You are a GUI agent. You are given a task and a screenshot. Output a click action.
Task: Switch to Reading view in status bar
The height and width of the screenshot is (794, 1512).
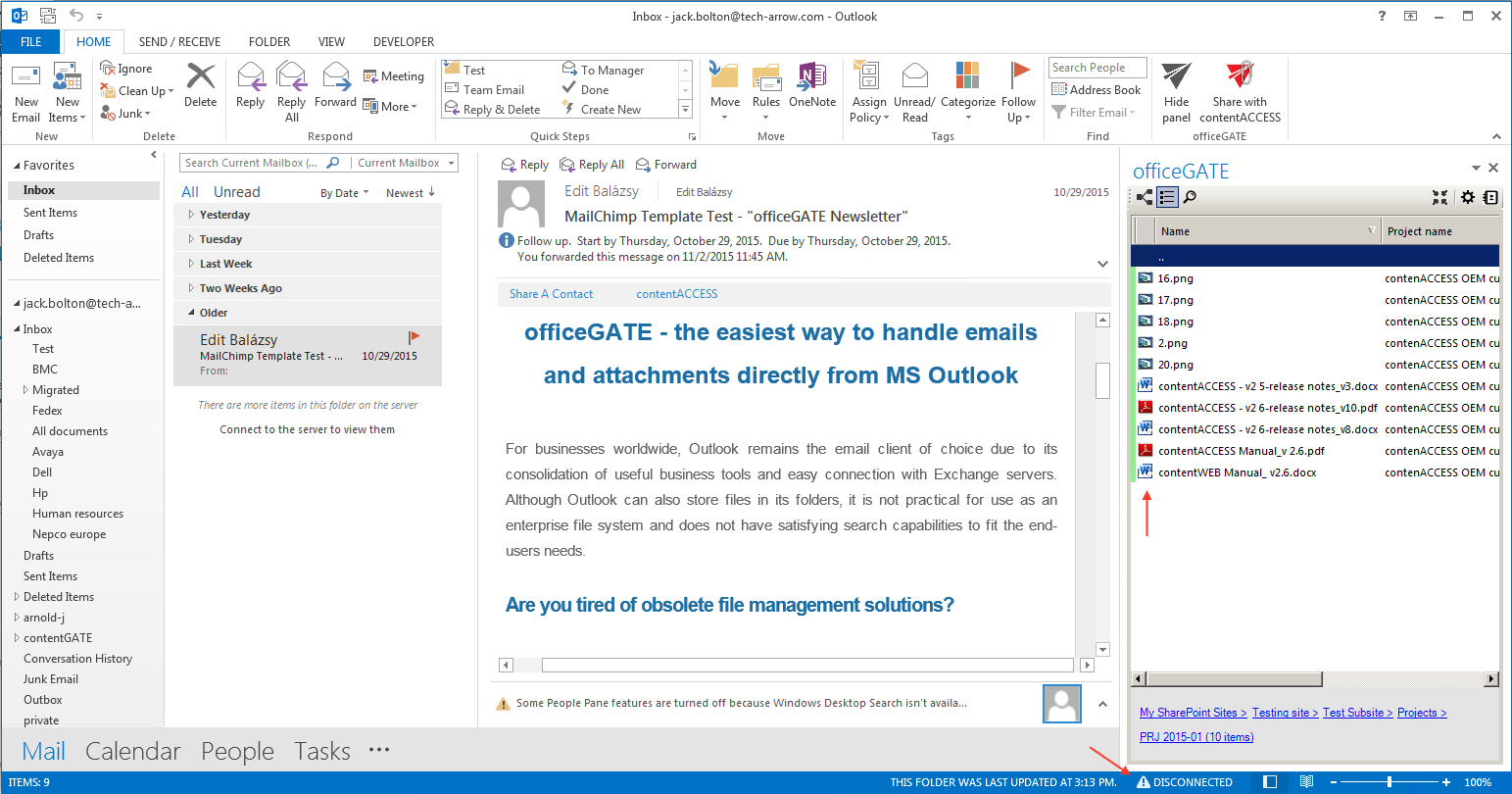coord(1306,782)
